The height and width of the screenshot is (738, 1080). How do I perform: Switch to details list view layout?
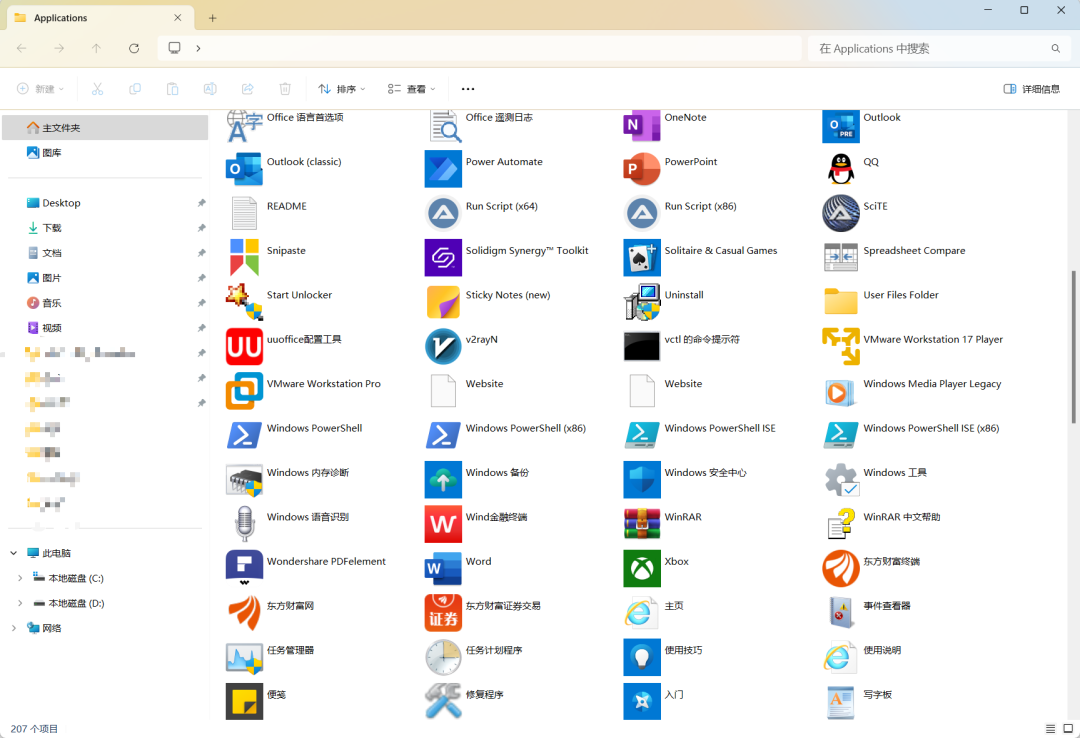1050,729
